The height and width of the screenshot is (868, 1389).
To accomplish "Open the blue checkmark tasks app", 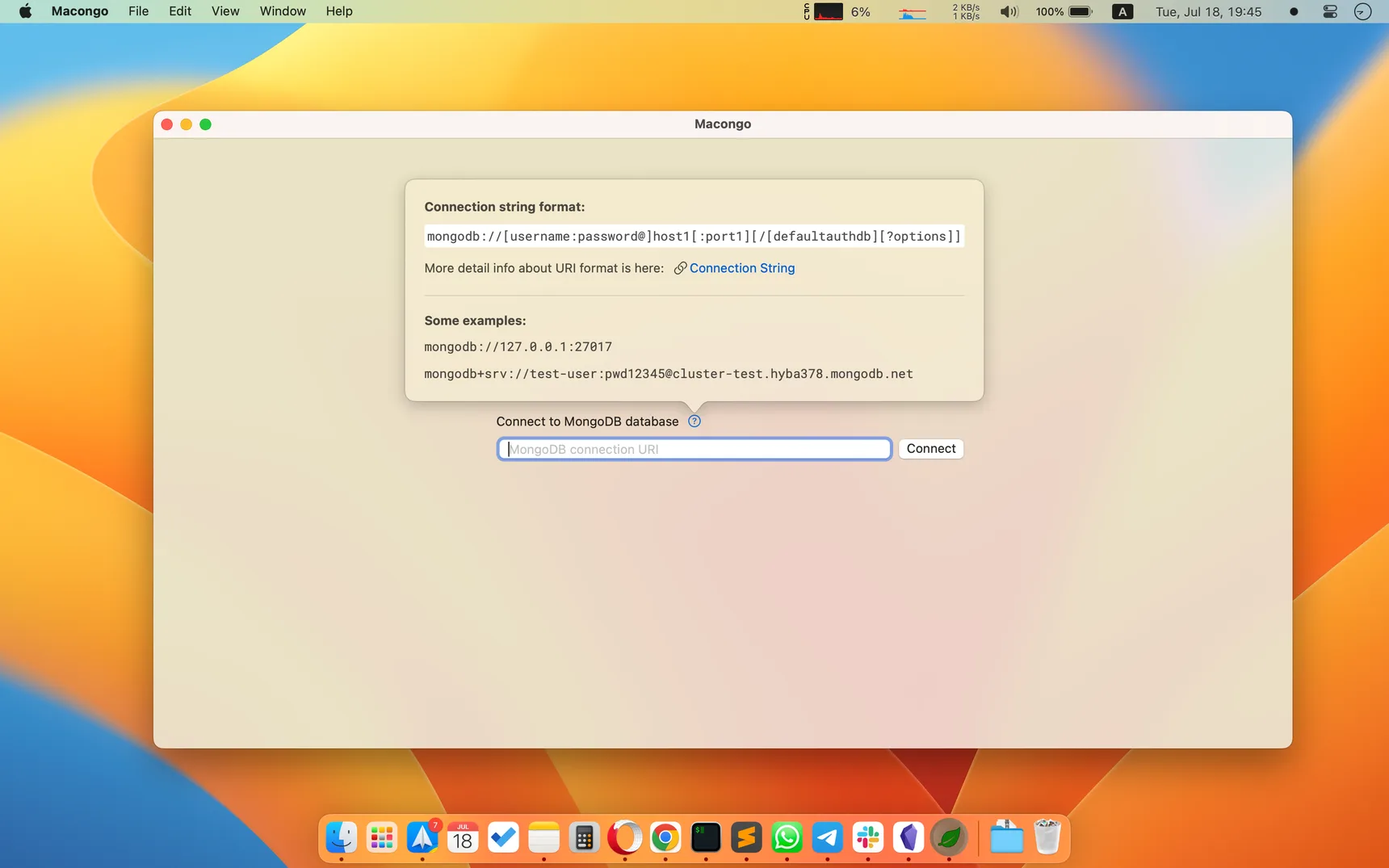I will pyautogui.click(x=503, y=838).
